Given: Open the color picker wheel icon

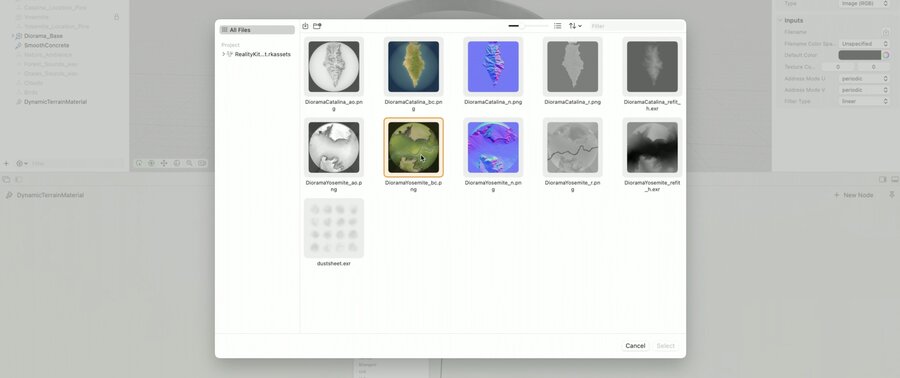Looking at the screenshot, I should pos(886,55).
